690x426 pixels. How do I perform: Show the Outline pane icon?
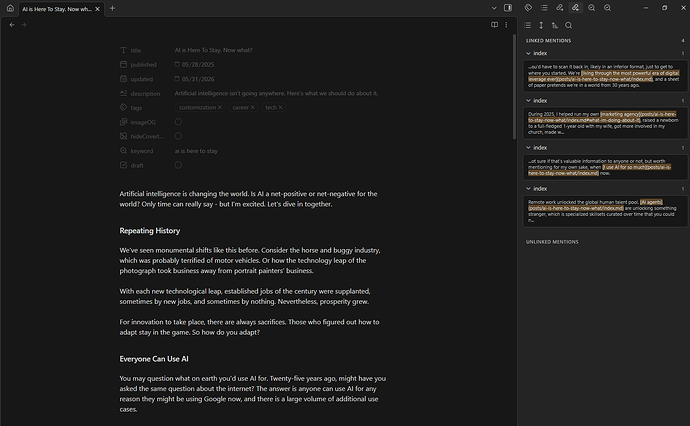[x=544, y=8]
